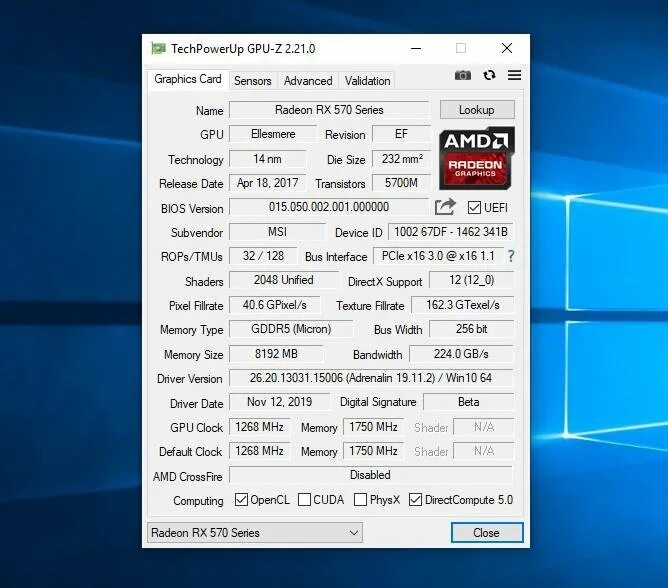Click the AMD CrossFire field Disabled
The width and height of the screenshot is (668, 588).
(371, 475)
